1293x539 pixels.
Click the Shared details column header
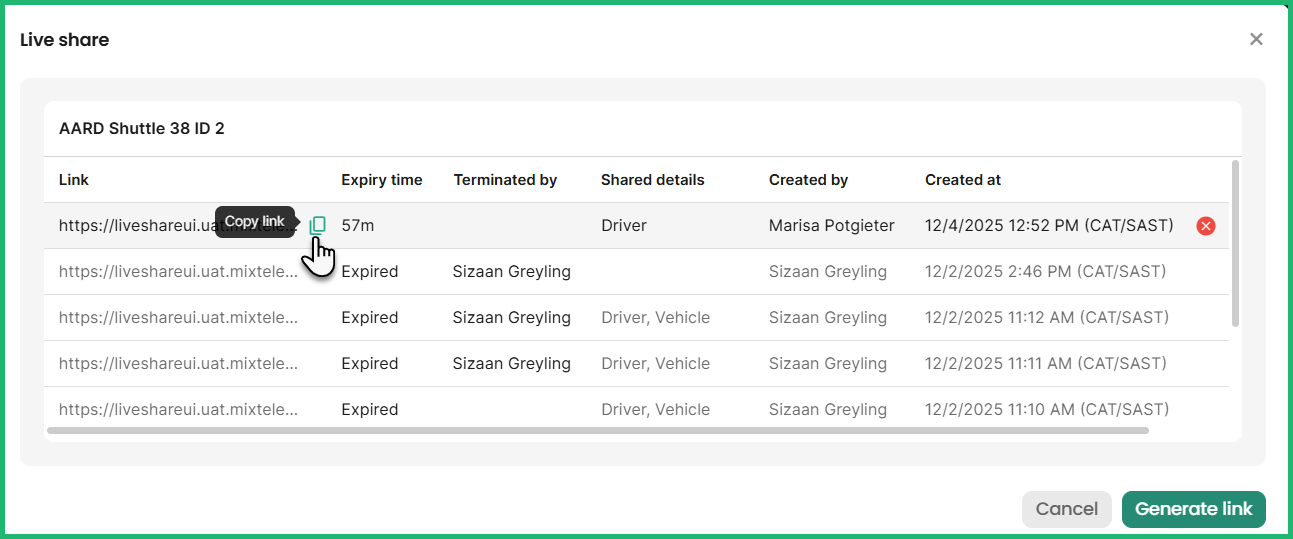click(652, 180)
